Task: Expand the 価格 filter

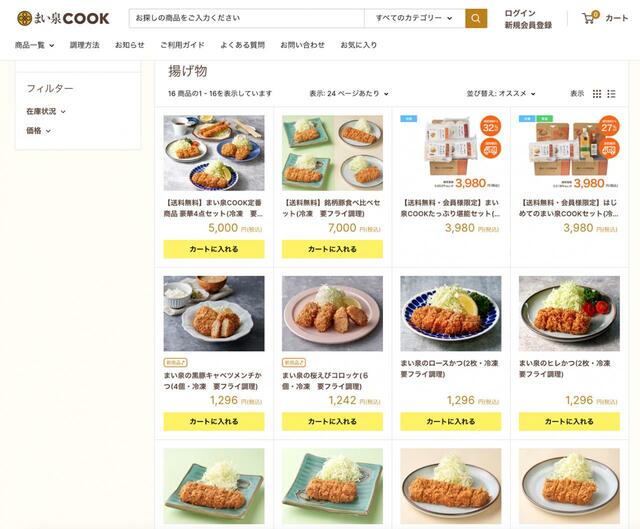Action: (x=38, y=131)
